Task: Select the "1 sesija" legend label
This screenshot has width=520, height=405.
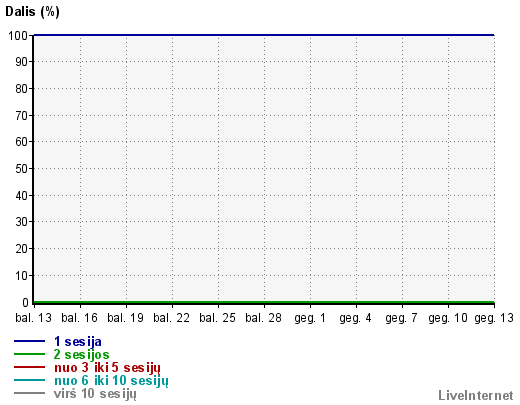Action: [x=78, y=342]
